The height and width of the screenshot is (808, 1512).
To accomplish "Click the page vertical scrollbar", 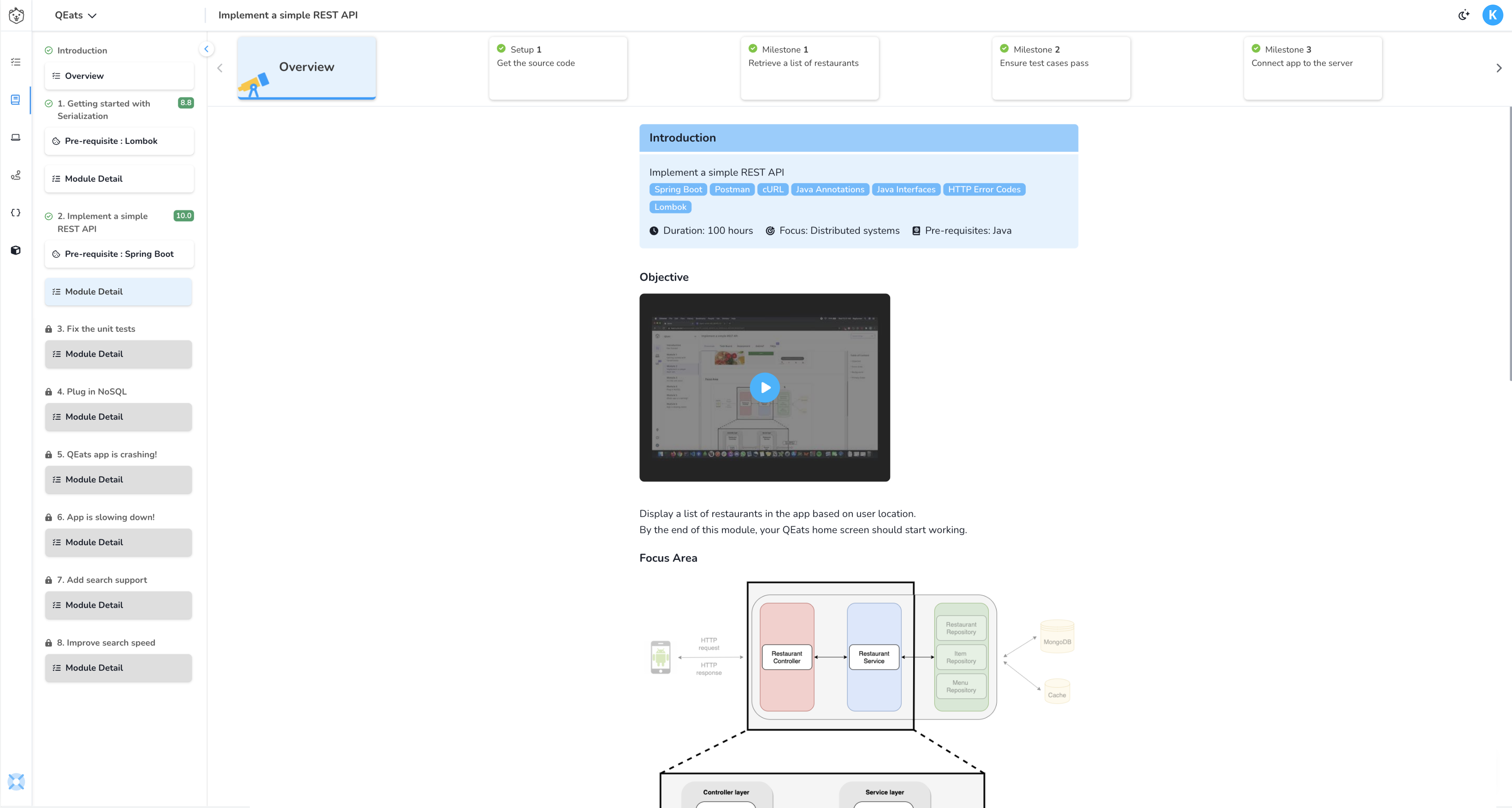I will tap(1510, 244).
